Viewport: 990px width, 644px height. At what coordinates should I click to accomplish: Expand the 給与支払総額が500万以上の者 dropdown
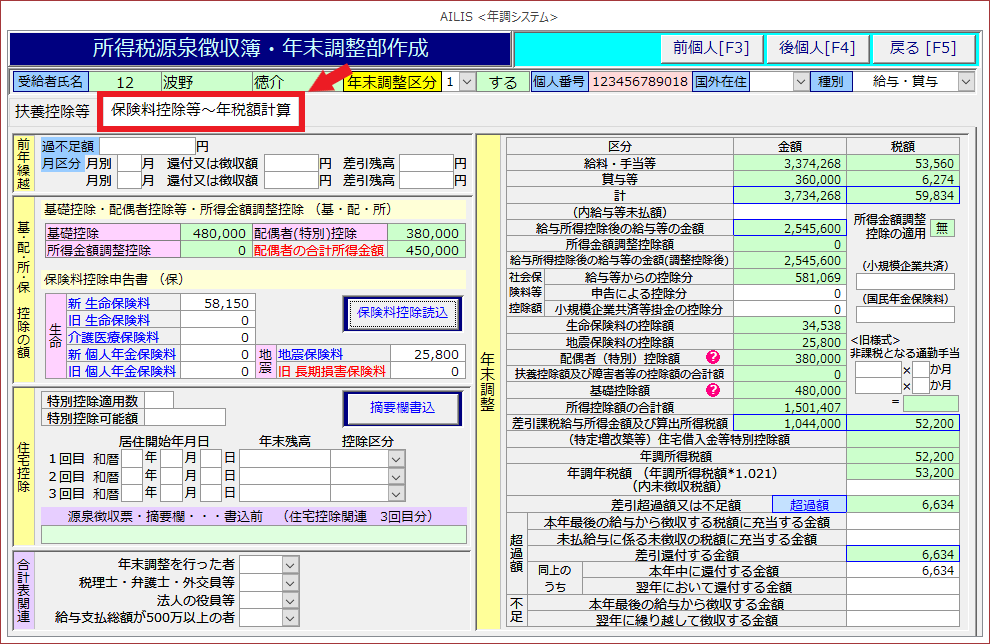pyautogui.click(x=290, y=618)
